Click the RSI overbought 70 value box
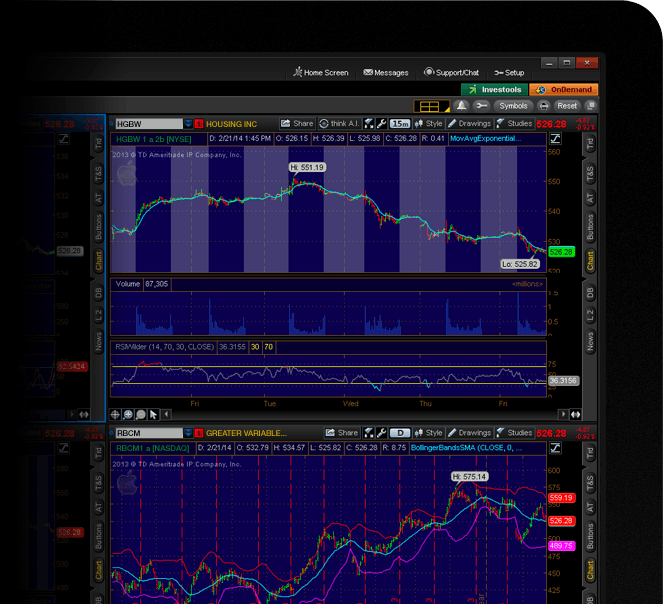The image size is (663, 604). click(x=268, y=347)
